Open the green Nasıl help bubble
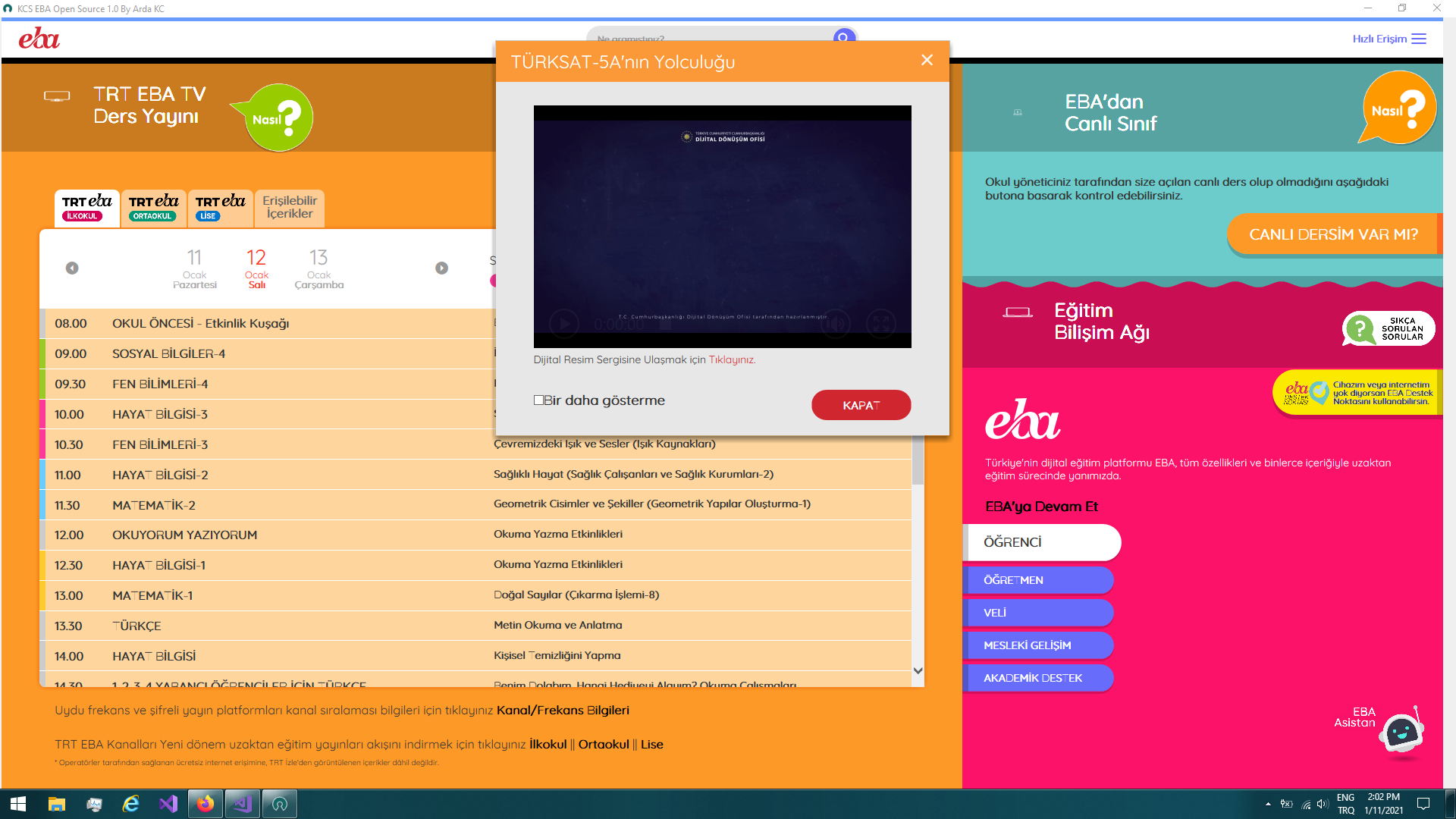1456x819 pixels. coord(278,118)
